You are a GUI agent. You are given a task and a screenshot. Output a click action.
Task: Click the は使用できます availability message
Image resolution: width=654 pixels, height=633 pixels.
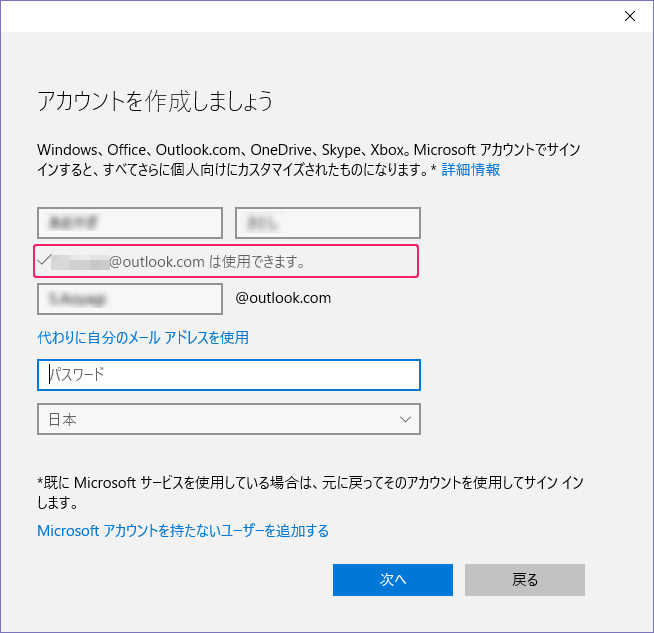click(257, 262)
